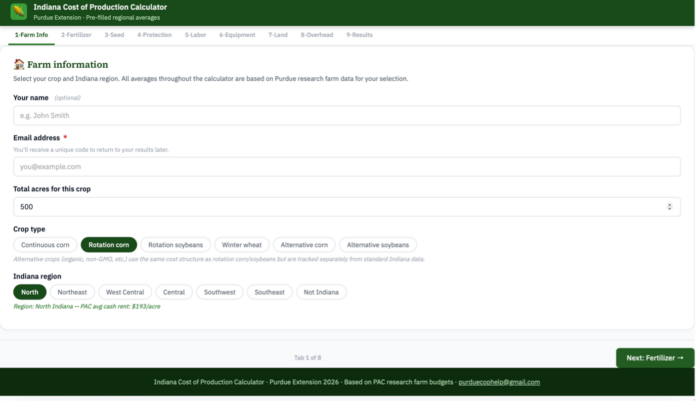696x401 pixels.
Task: Jump to the 9-Results tab
Action: pos(360,35)
